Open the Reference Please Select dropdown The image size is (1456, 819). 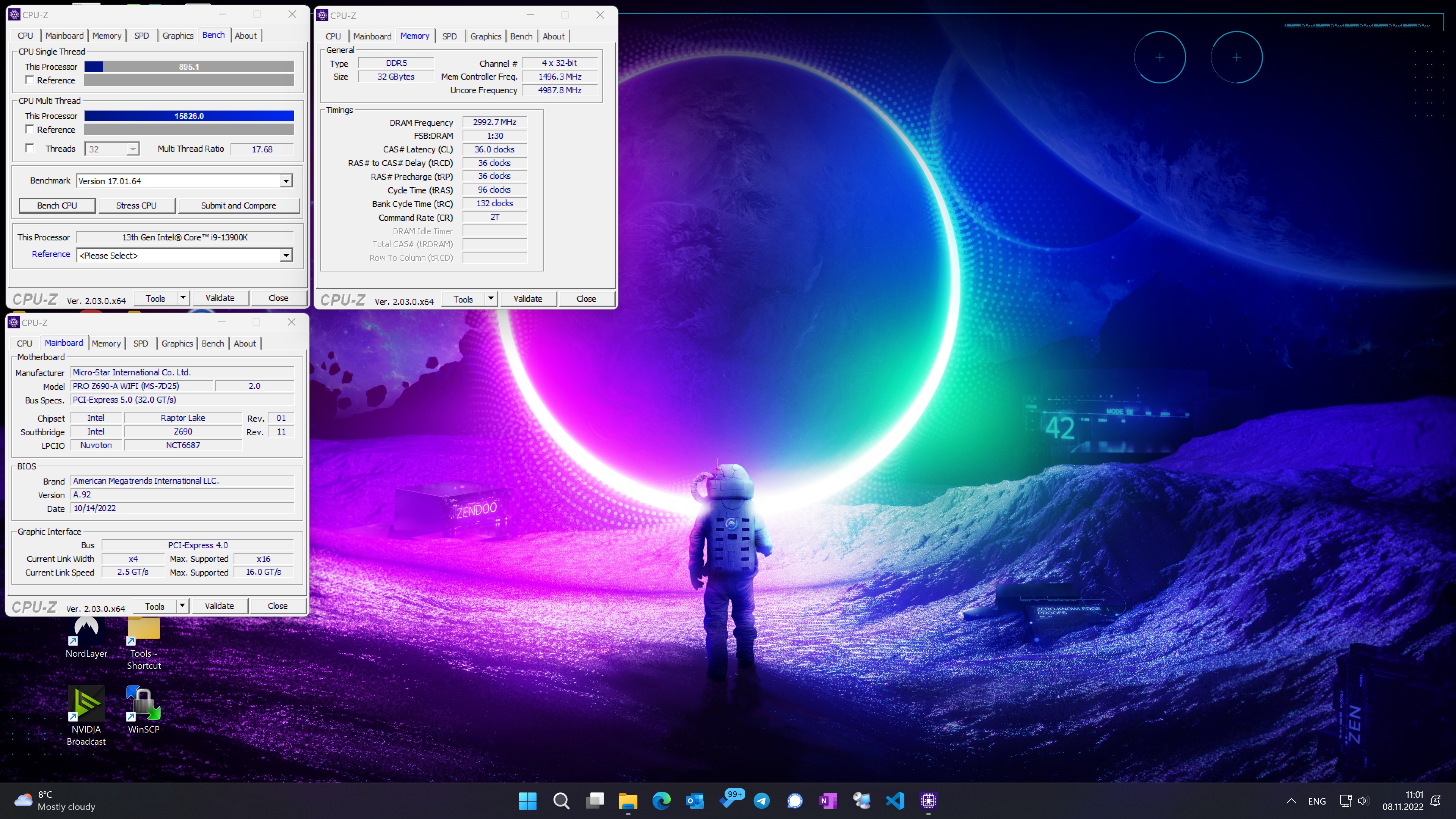point(286,256)
